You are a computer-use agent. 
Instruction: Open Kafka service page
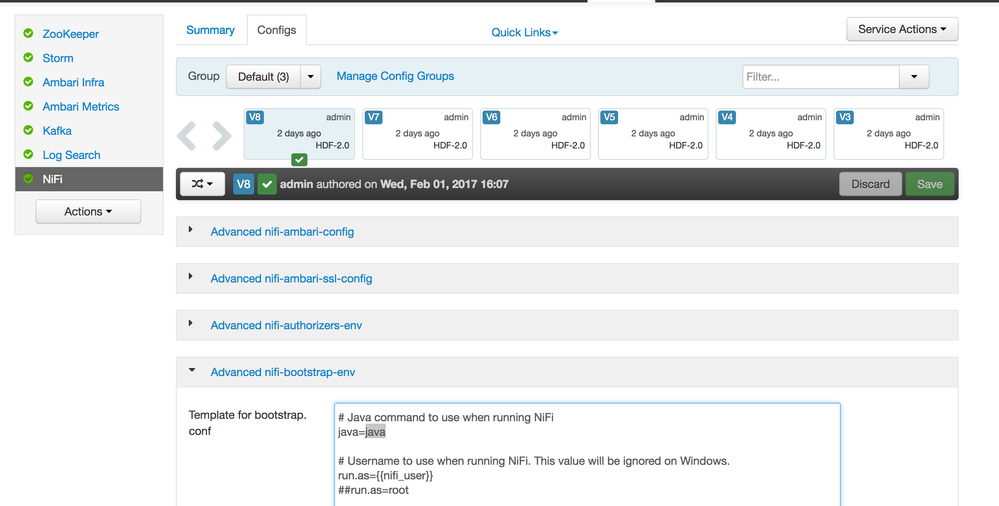[x=57, y=131]
